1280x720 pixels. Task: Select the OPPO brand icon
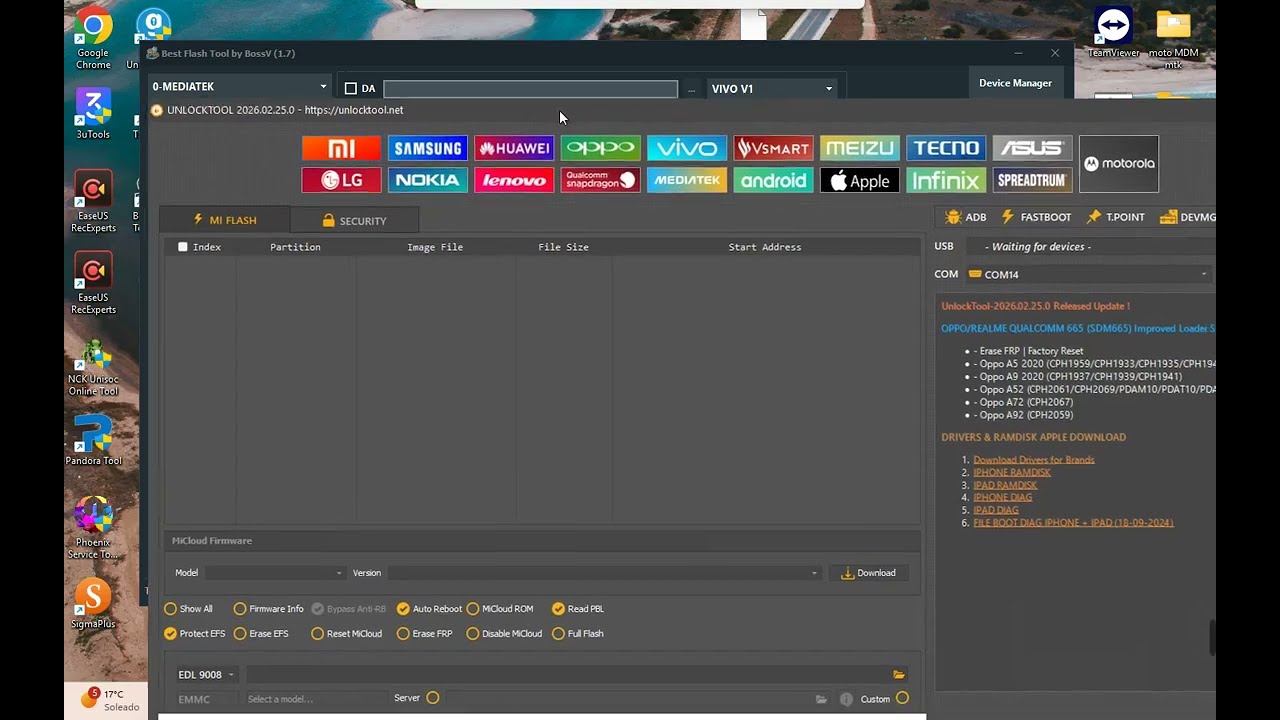(x=600, y=148)
